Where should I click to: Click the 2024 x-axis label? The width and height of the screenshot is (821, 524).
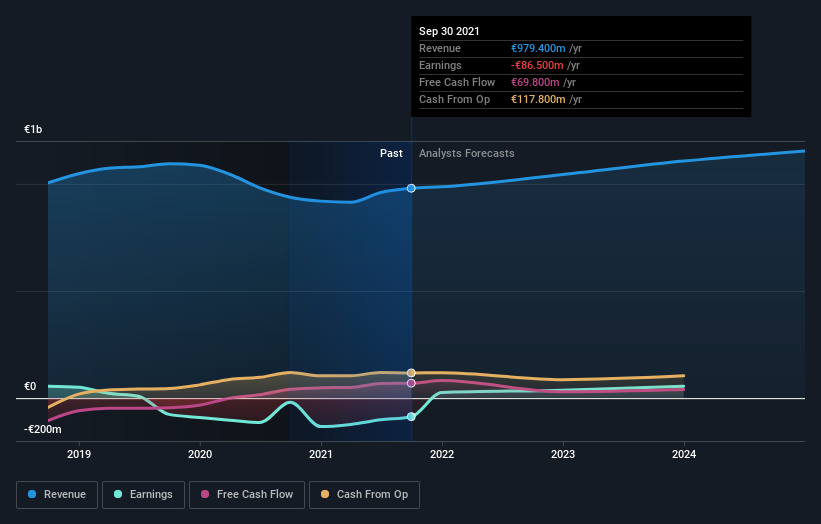point(684,454)
